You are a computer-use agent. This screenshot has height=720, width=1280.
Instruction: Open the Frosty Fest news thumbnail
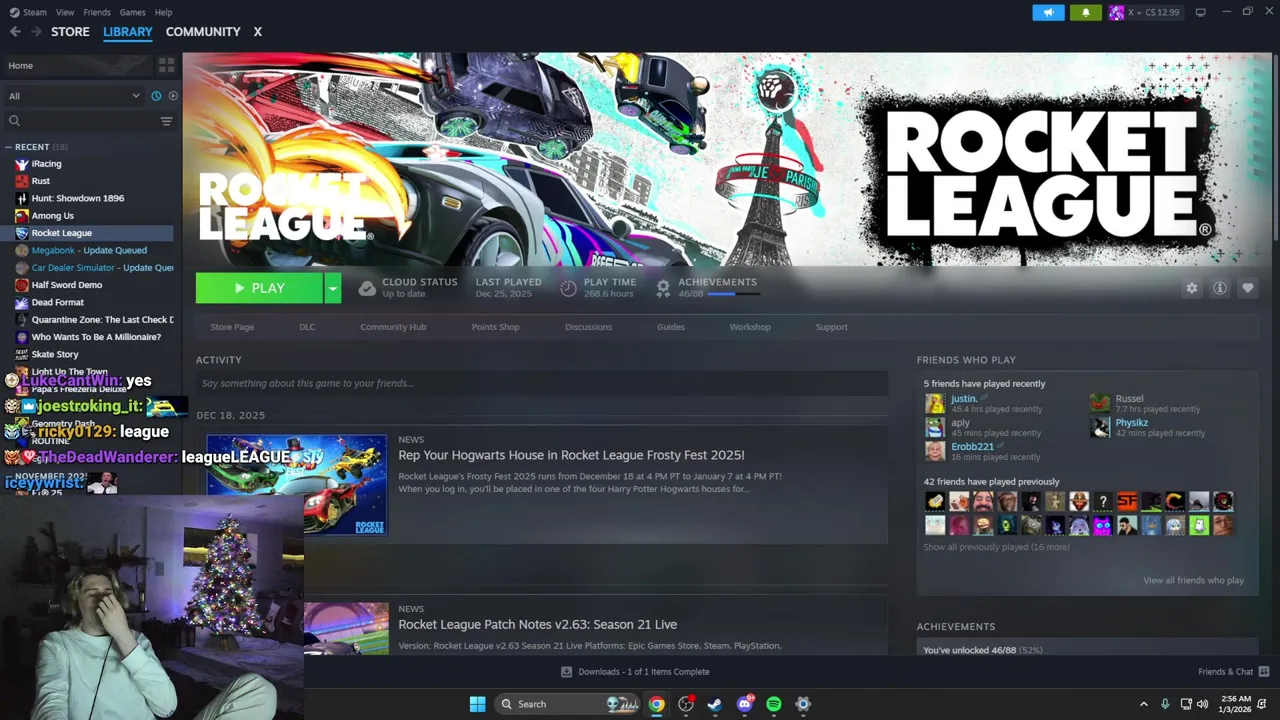296,485
